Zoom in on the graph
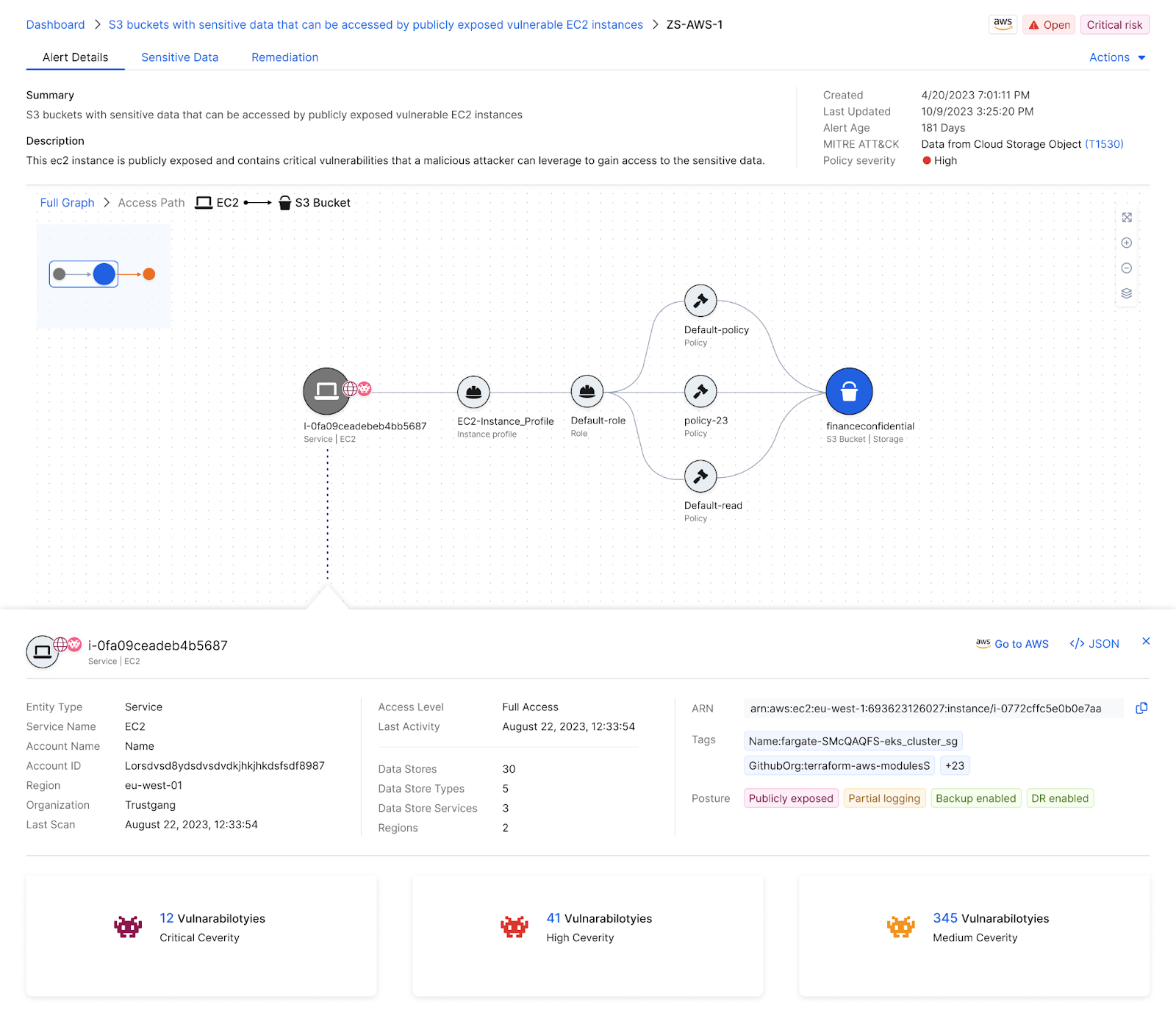This screenshot has width=1176, height=1016. point(1126,243)
